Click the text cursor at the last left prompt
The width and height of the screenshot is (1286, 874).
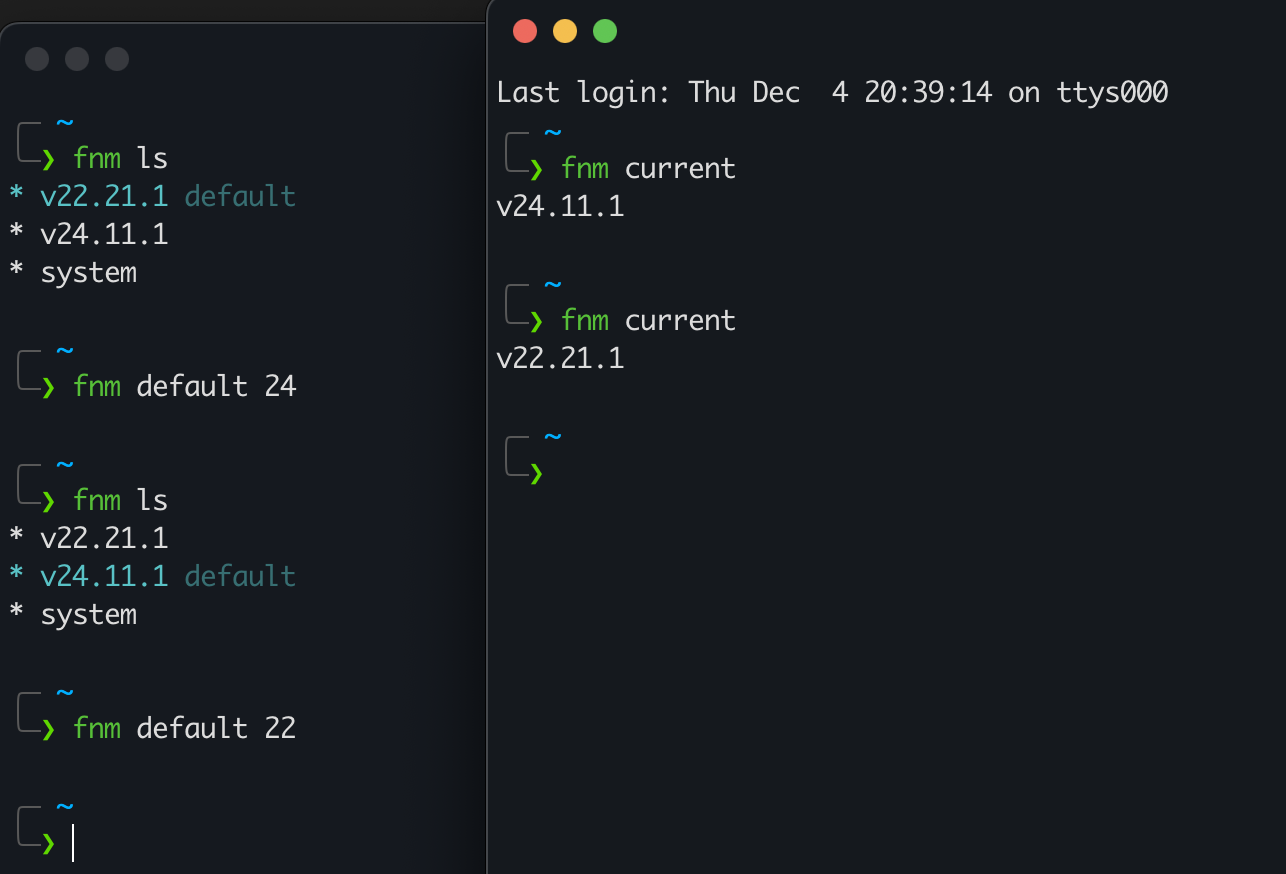pos(73,842)
